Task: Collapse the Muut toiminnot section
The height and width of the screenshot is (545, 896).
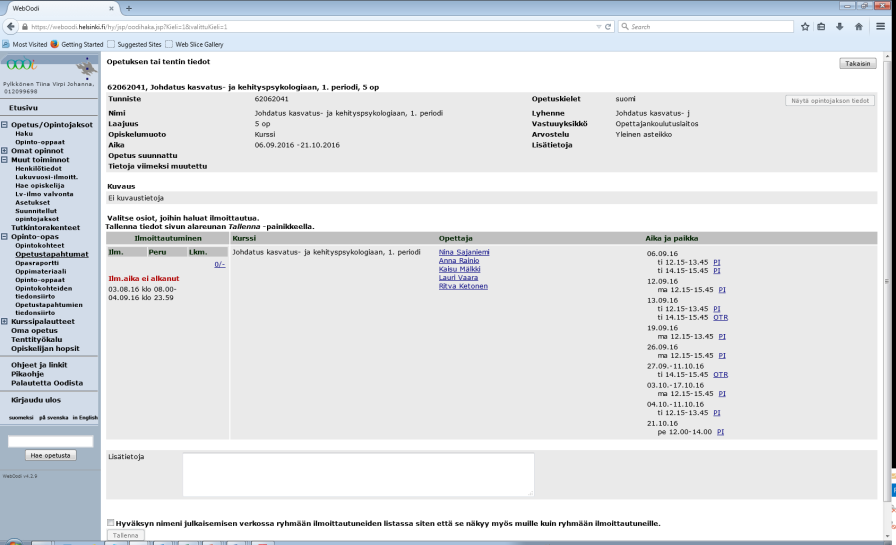Action: click(x=5, y=160)
